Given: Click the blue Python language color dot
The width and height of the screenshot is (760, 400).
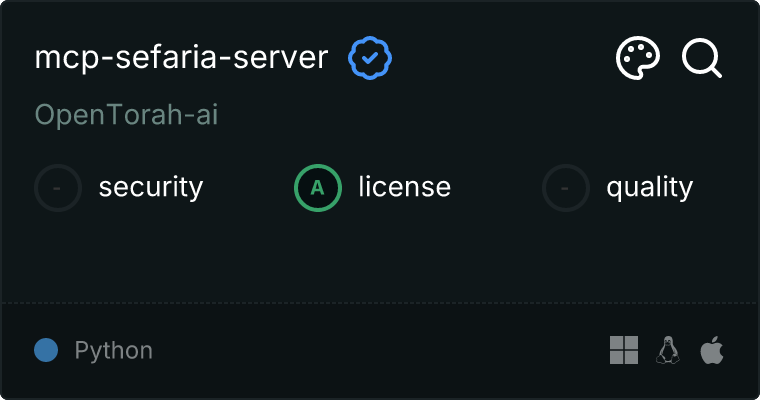Looking at the screenshot, I should tap(46, 350).
